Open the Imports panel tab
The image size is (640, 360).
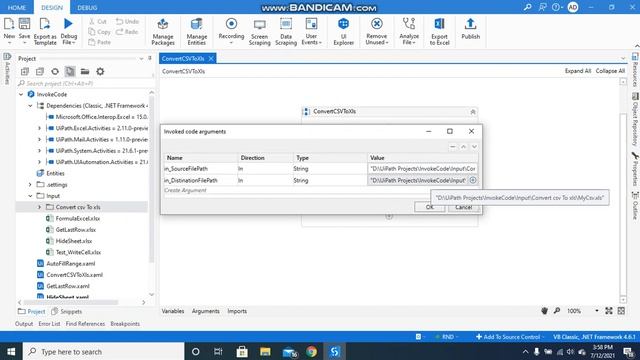[237, 311]
